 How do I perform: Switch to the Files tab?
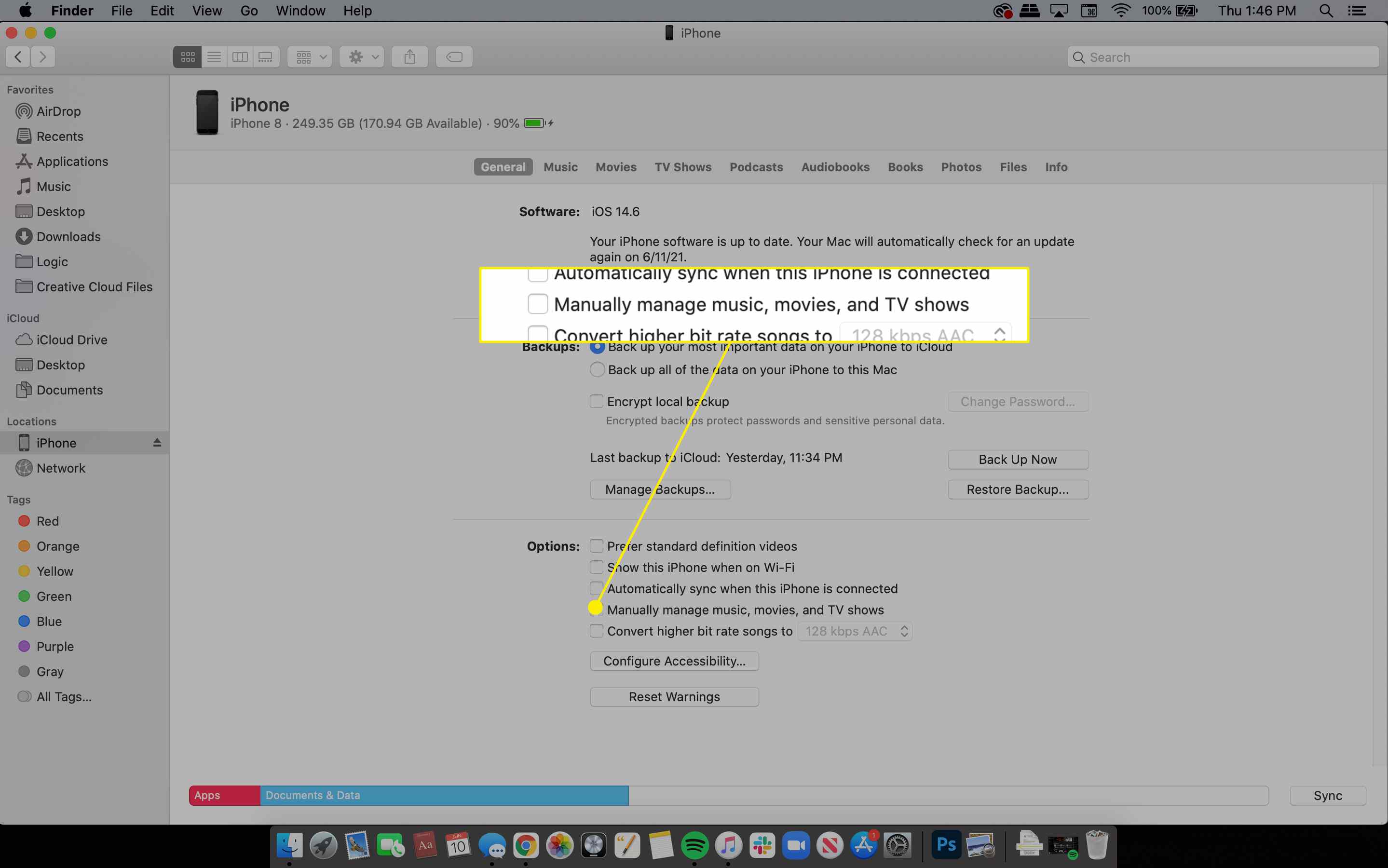tap(1013, 167)
